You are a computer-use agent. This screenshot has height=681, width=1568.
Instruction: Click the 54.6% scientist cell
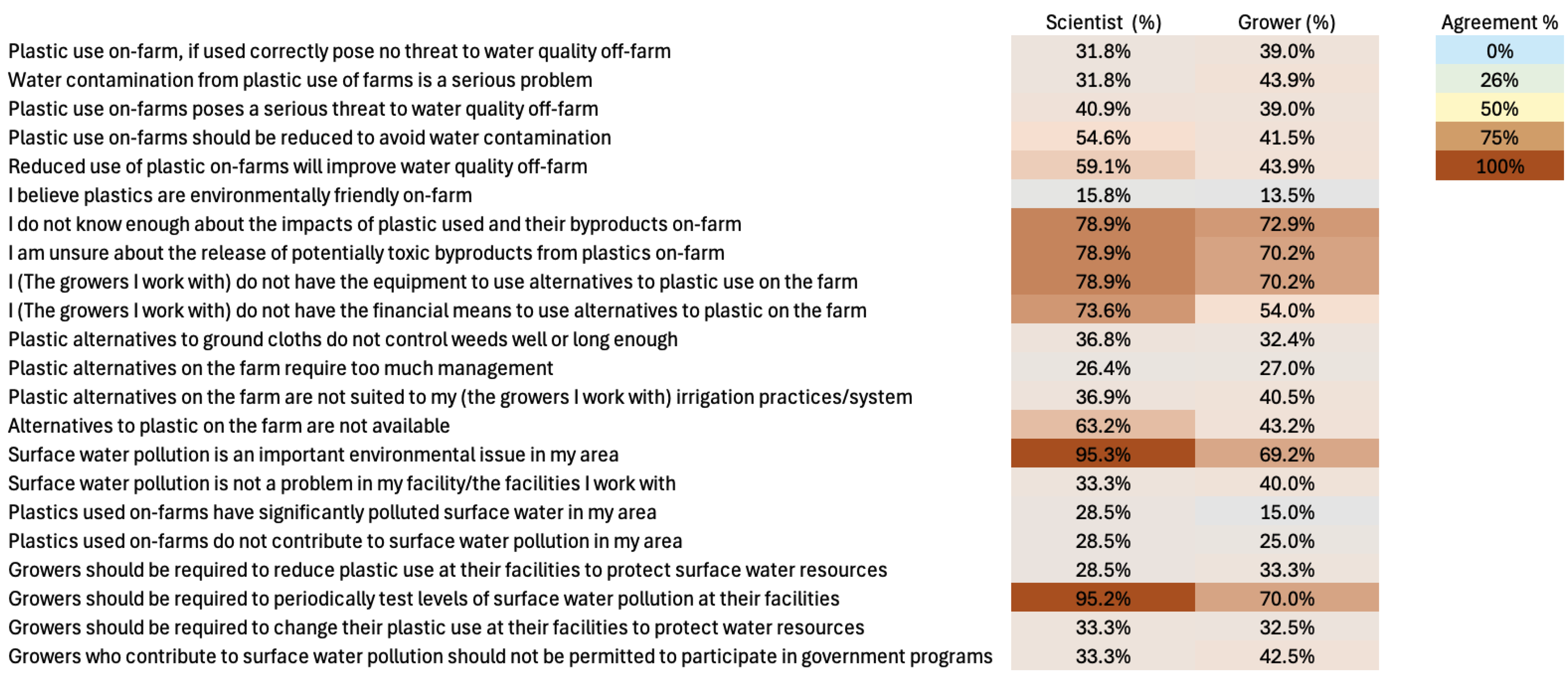pos(1103,138)
